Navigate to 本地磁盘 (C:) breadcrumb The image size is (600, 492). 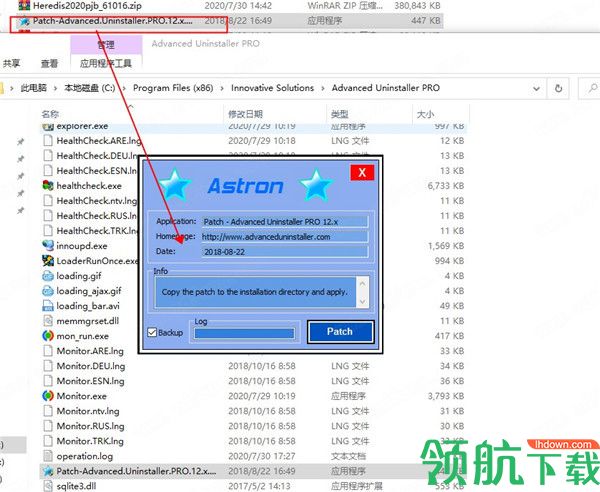(90, 88)
